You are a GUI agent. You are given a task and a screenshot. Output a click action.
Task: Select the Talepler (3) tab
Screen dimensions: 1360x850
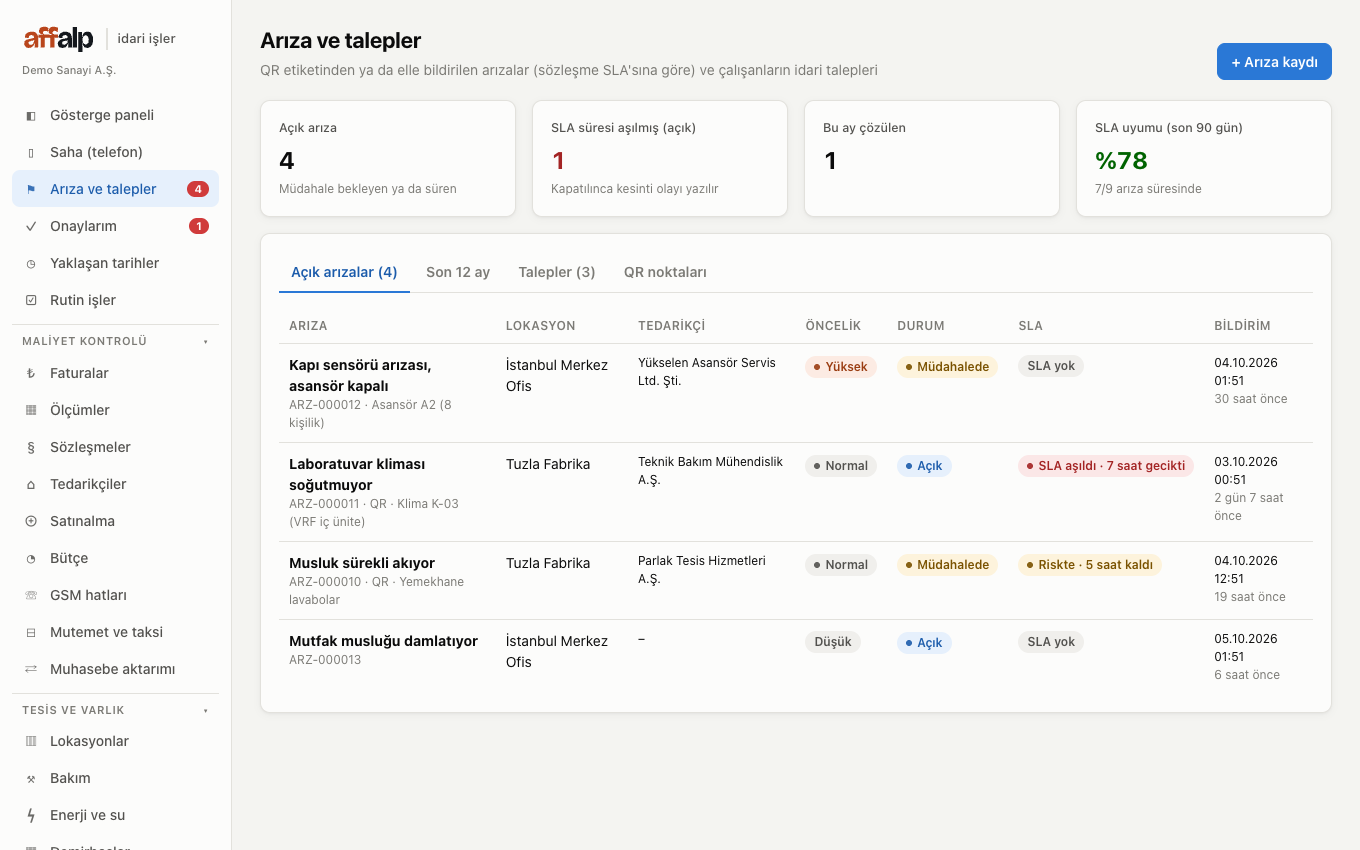coord(557,272)
